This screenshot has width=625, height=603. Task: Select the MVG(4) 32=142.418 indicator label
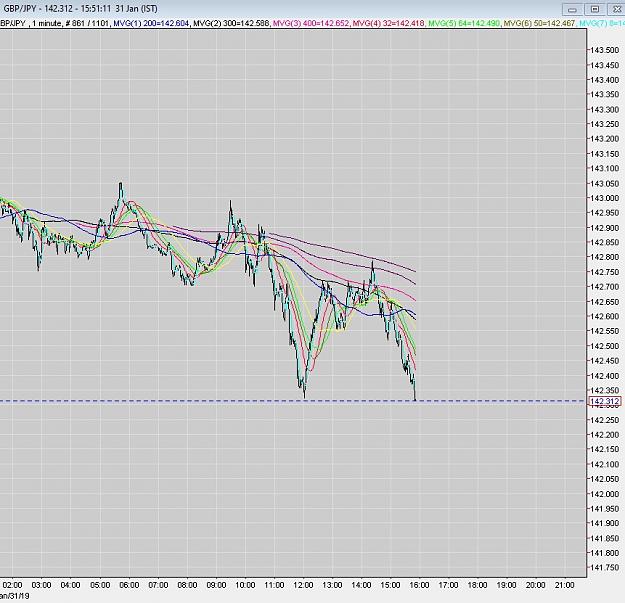(389, 24)
